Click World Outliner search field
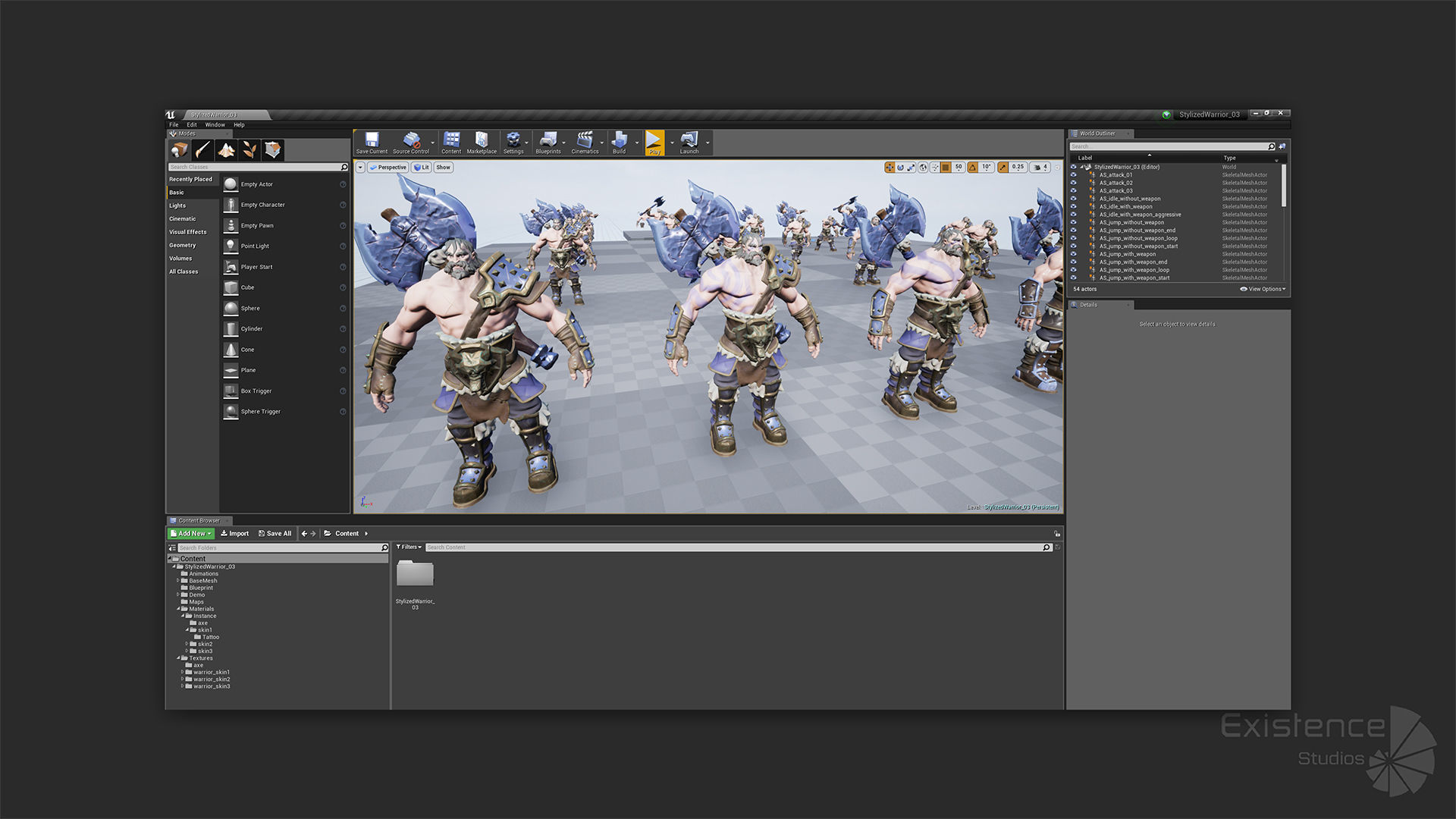Screen dimensions: 1456x819 [x=1172, y=146]
